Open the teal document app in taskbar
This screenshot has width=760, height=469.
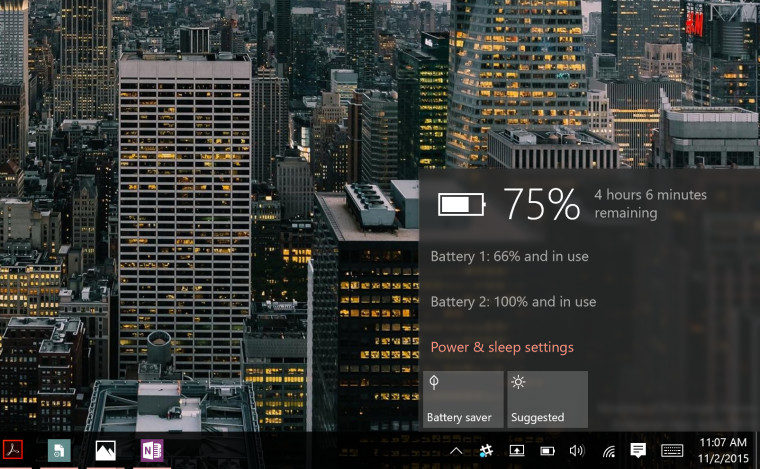[59, 451]
